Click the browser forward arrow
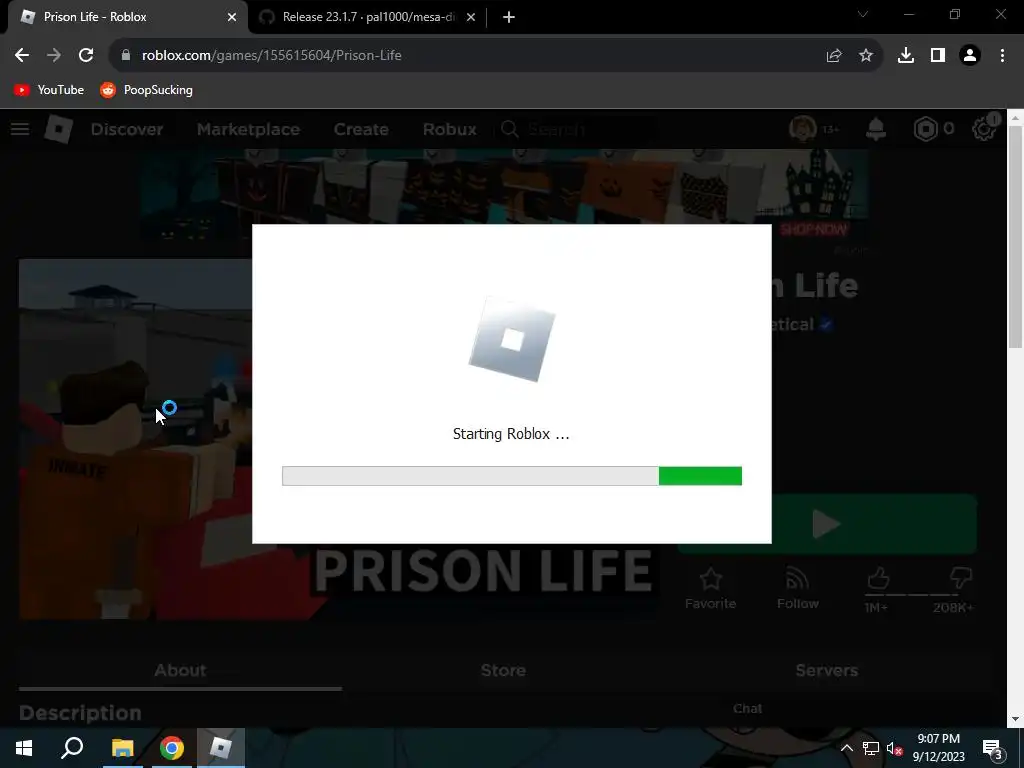1024x768 pixels. [54, 56]
